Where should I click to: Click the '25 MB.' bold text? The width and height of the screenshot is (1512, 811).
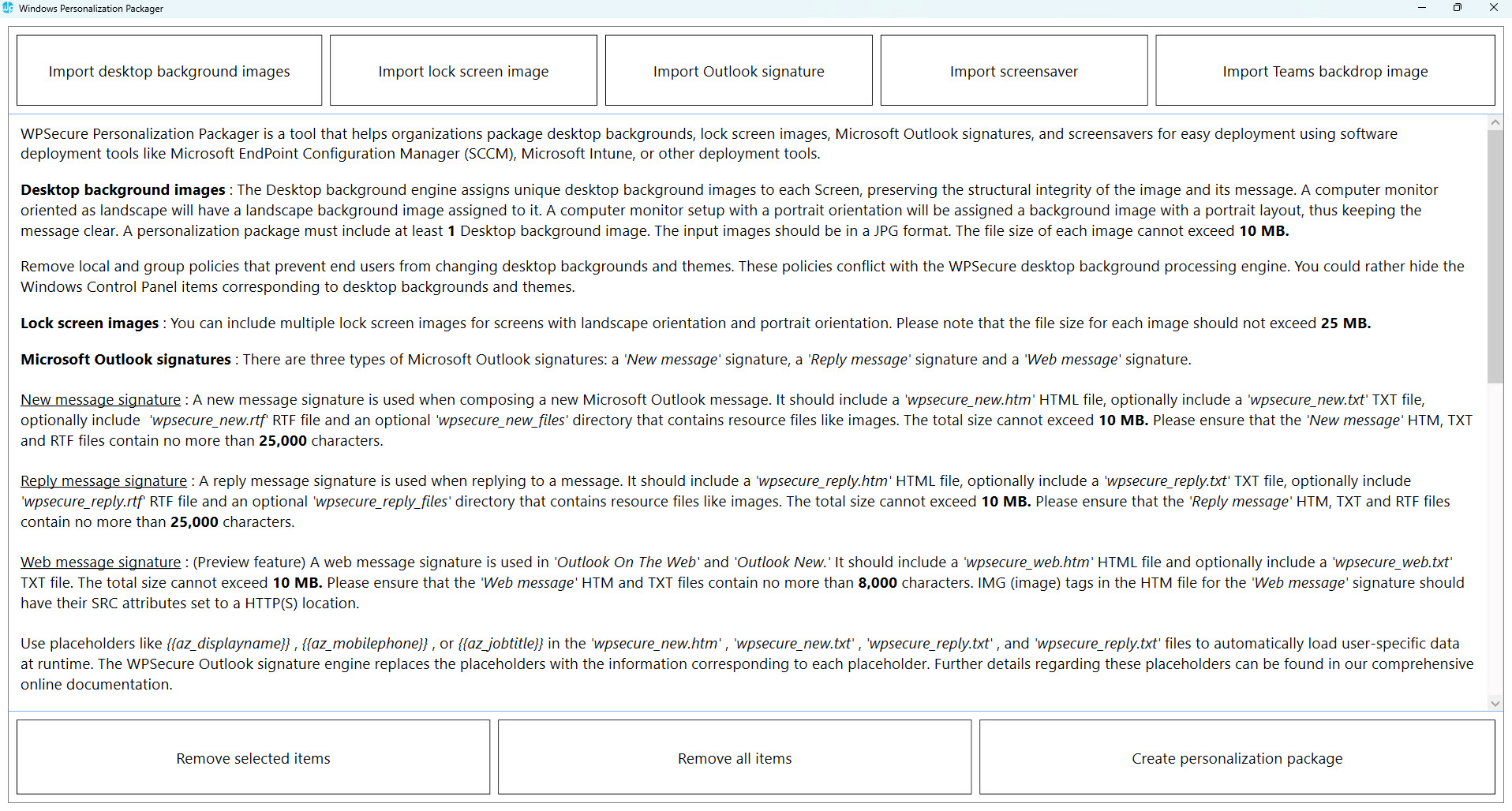1345,323
